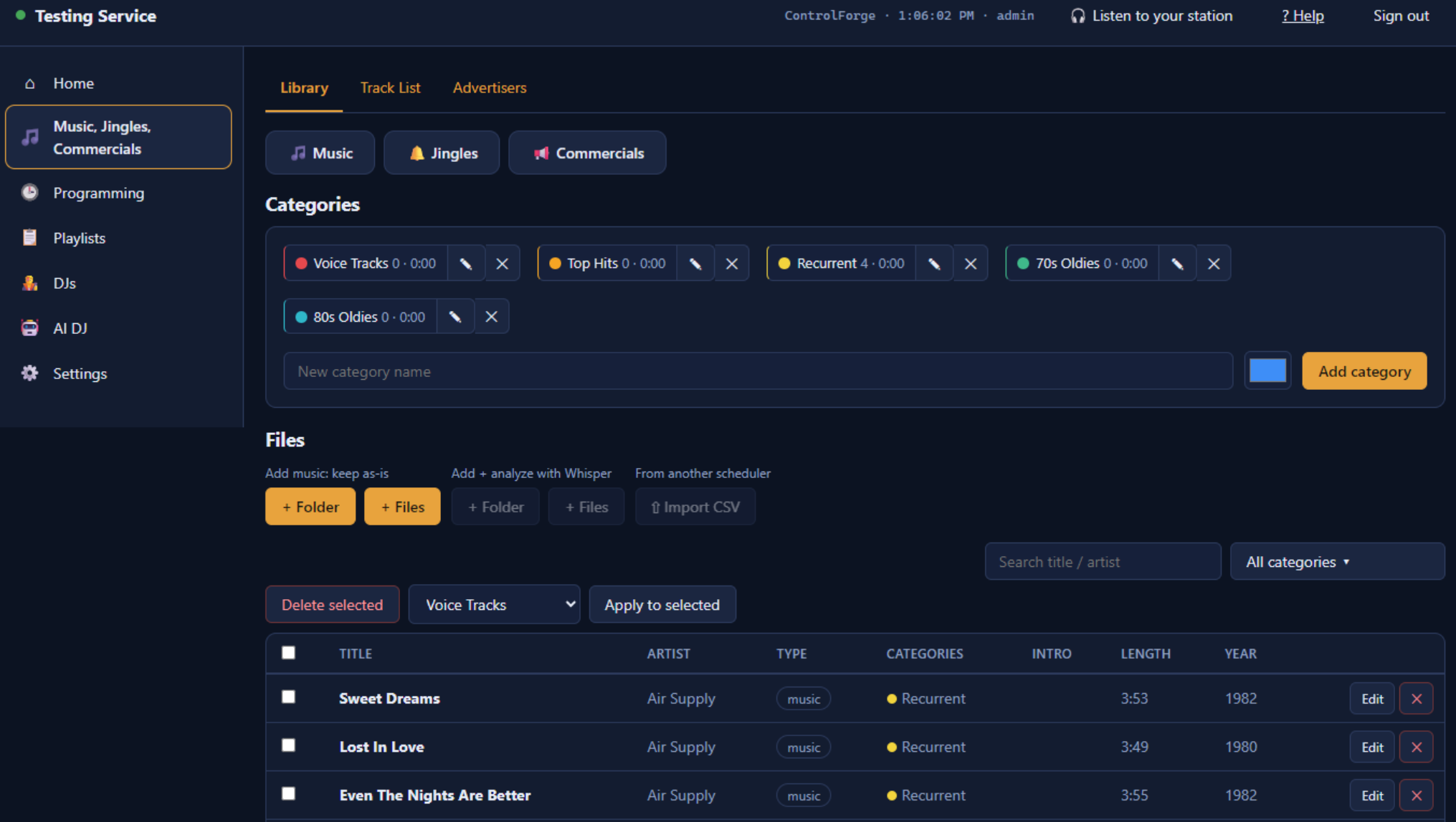Click pencil icon for Top Hits category
The width and height of the screenshot is (1456, 822).
click(695, 264)
